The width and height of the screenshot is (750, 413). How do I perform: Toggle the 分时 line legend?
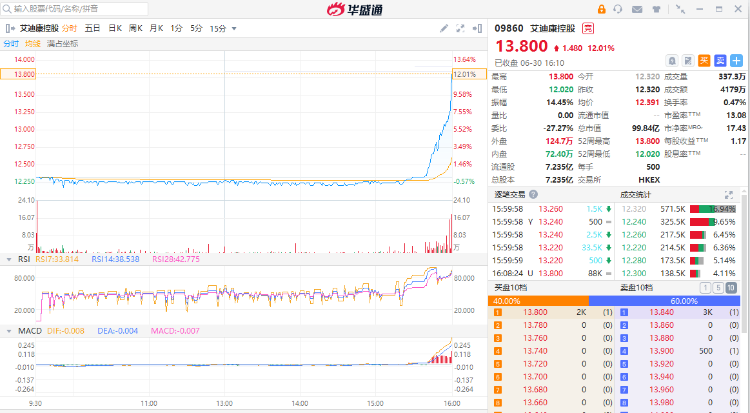pos(11,44)
